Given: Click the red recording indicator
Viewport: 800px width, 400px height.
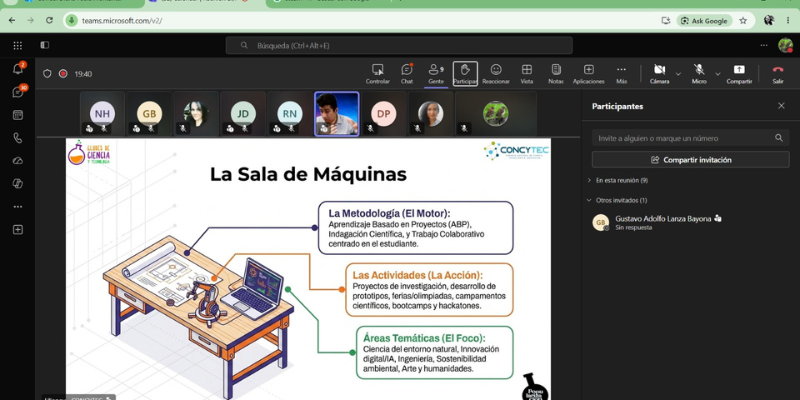Looking at the screenshot, I should point(63,73).
